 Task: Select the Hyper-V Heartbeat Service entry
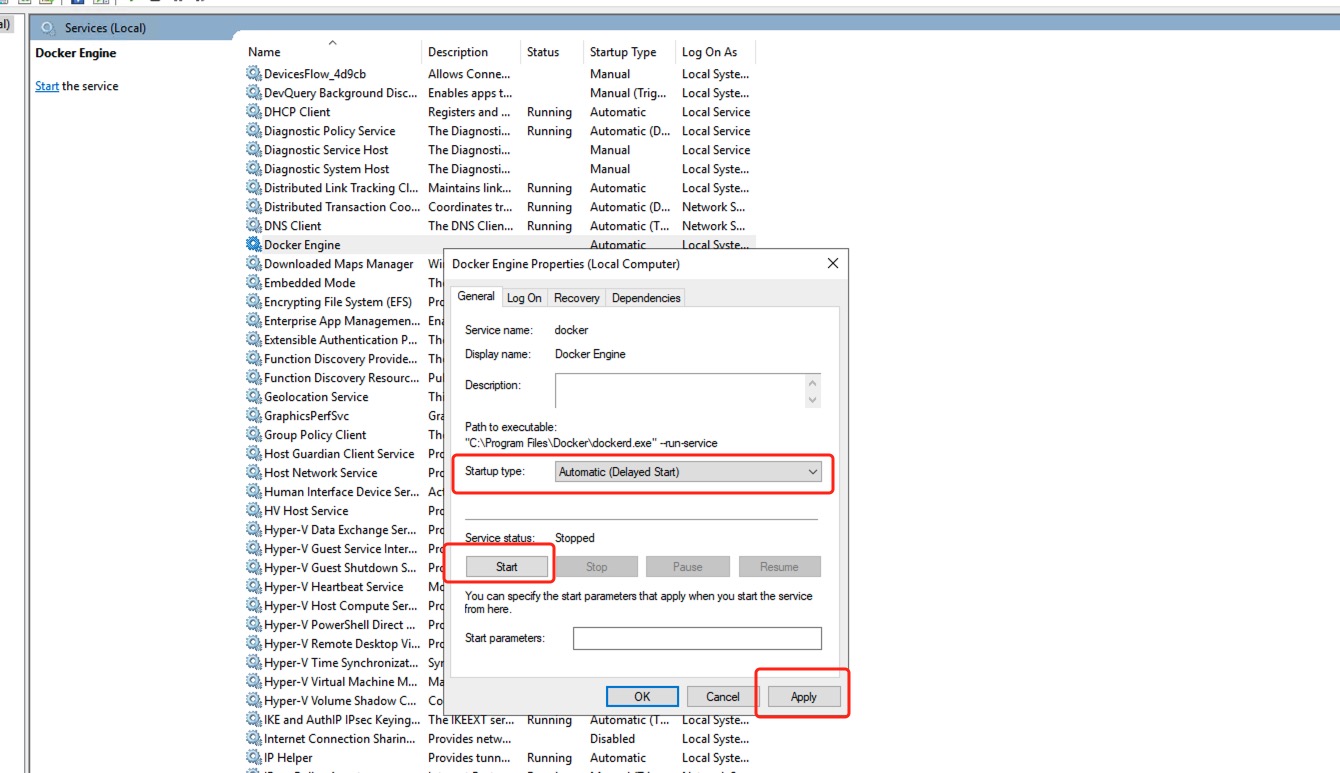tap(334, 587)
